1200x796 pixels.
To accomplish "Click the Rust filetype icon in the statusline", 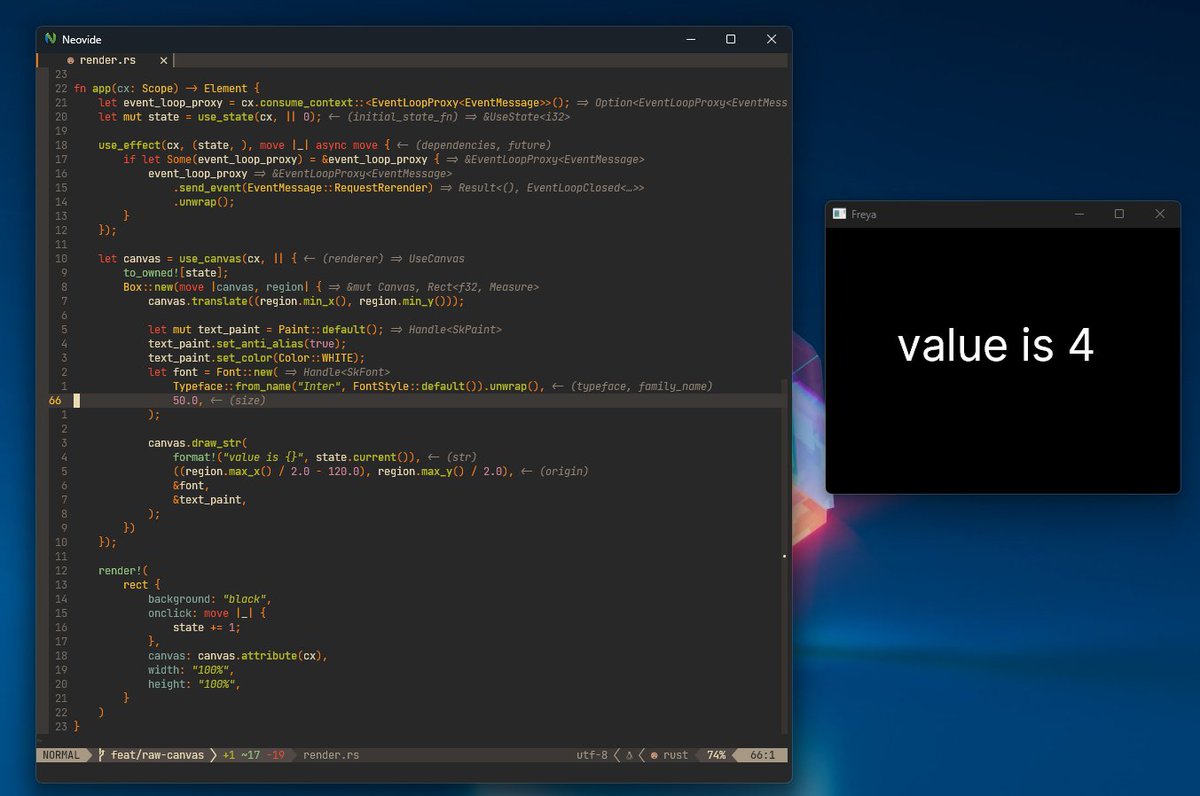I will (x=654, y=755).
